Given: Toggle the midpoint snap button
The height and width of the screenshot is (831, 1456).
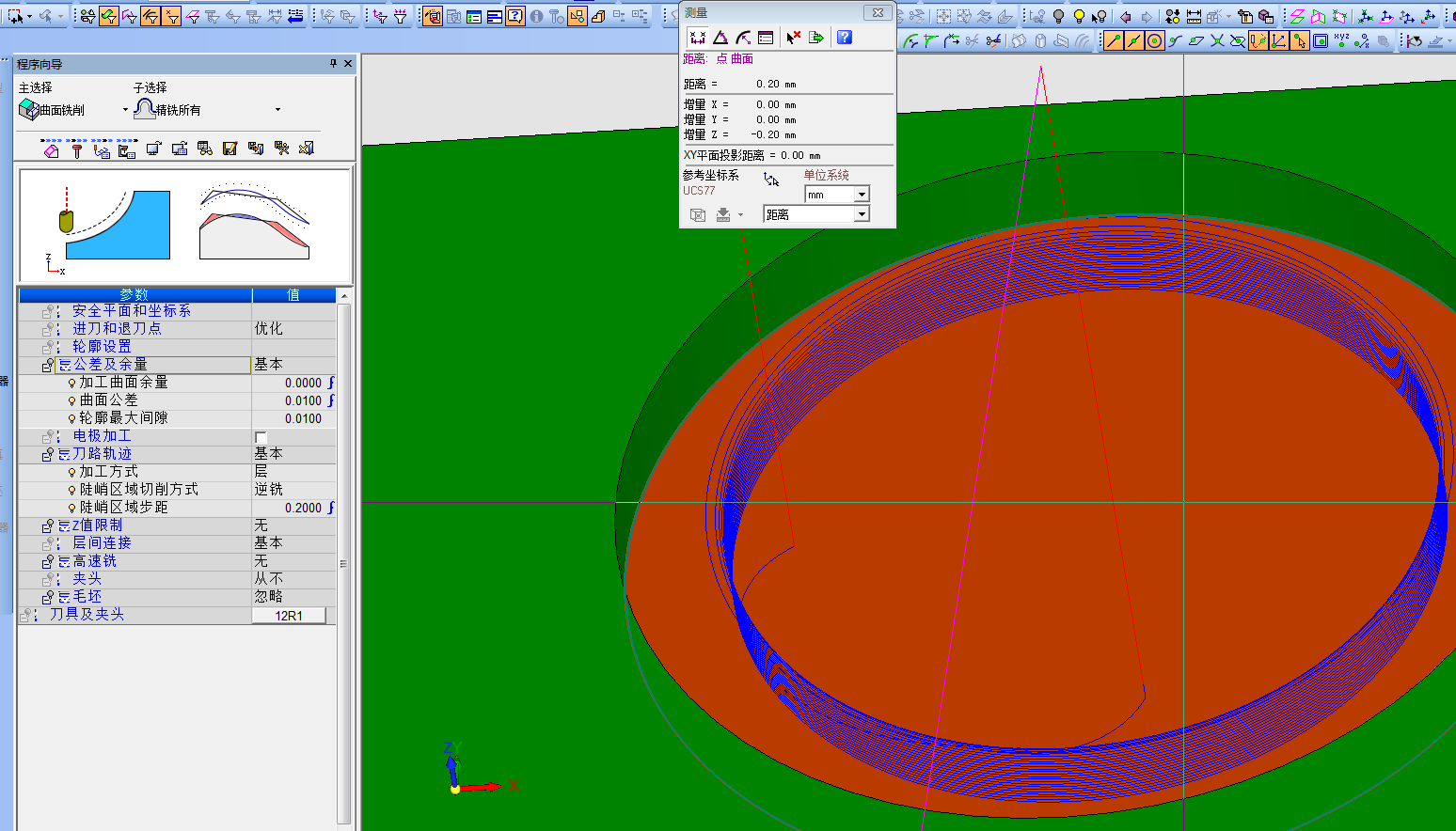Looking at the screenshot, I should coord(1134,40).
